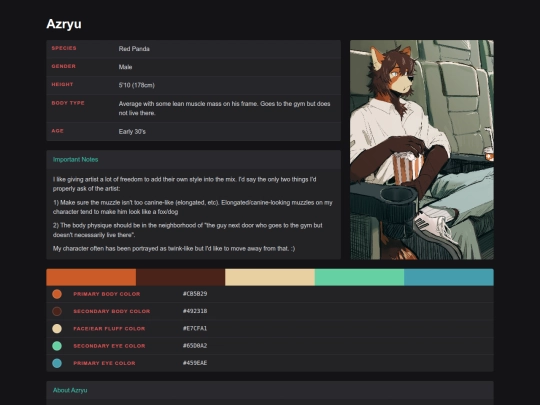Image resolution: width=540 pixels, height=405 pixels.
Task: Click the Red Panda value
Action: 134,49
